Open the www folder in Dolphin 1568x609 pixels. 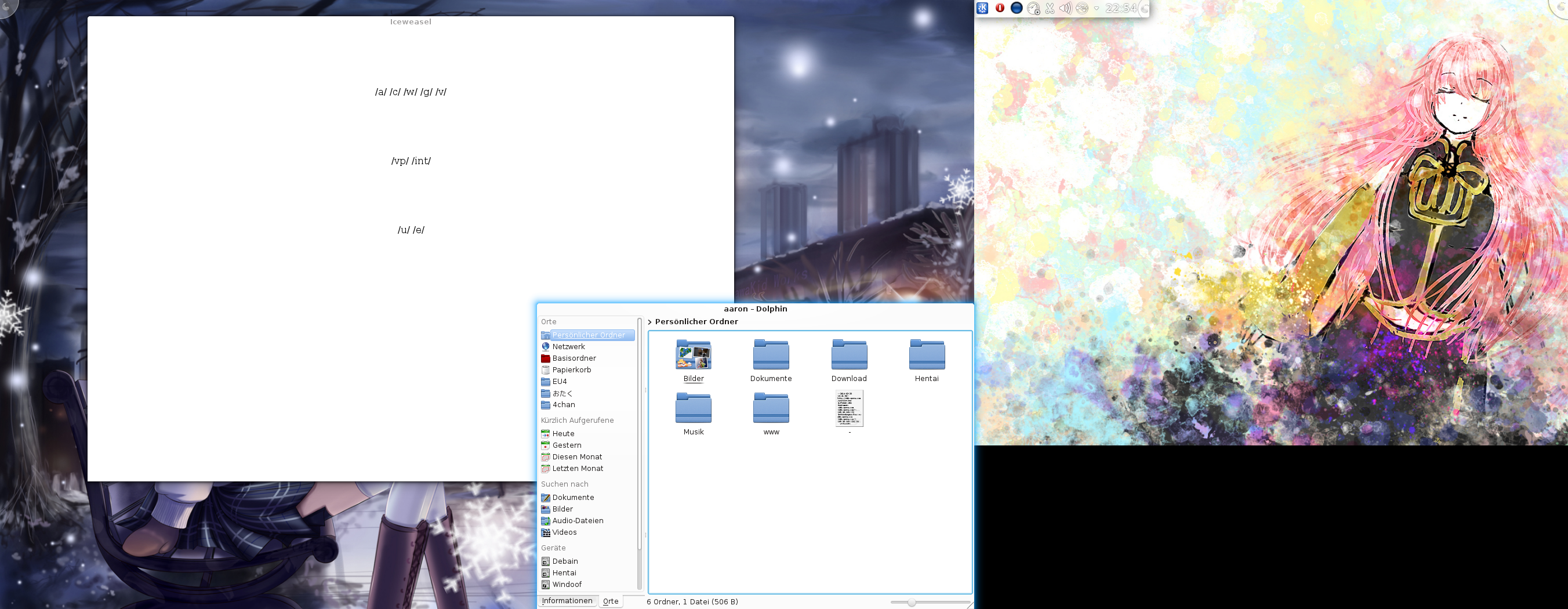pyautogui.click(x=771, y=414)
